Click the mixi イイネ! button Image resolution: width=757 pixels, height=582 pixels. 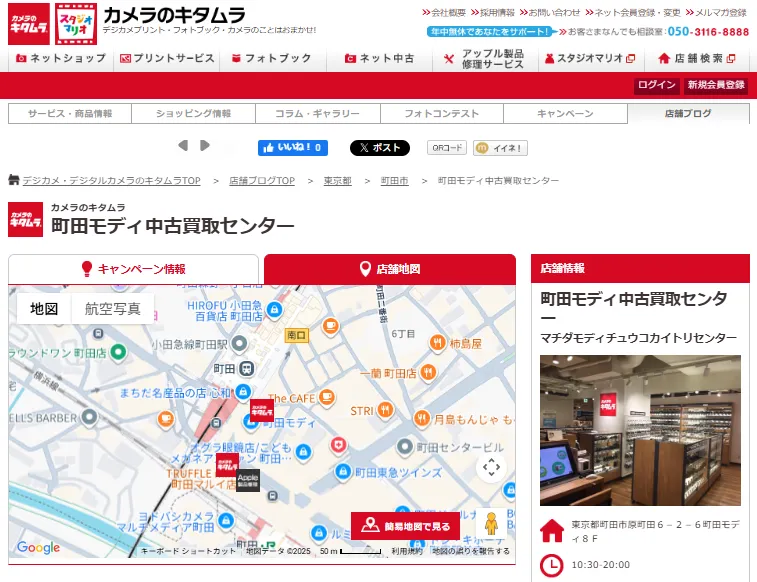500,148
